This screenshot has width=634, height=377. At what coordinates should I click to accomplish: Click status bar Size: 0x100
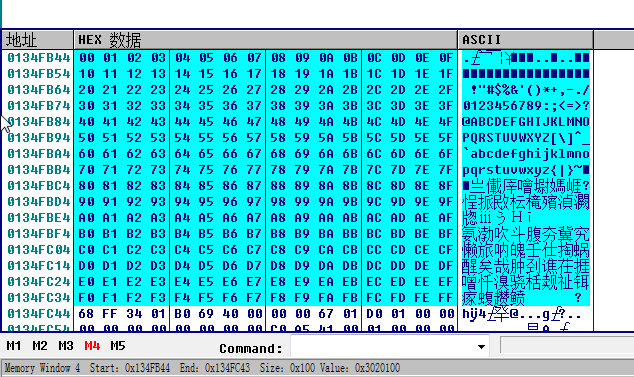tap(287, 368)
